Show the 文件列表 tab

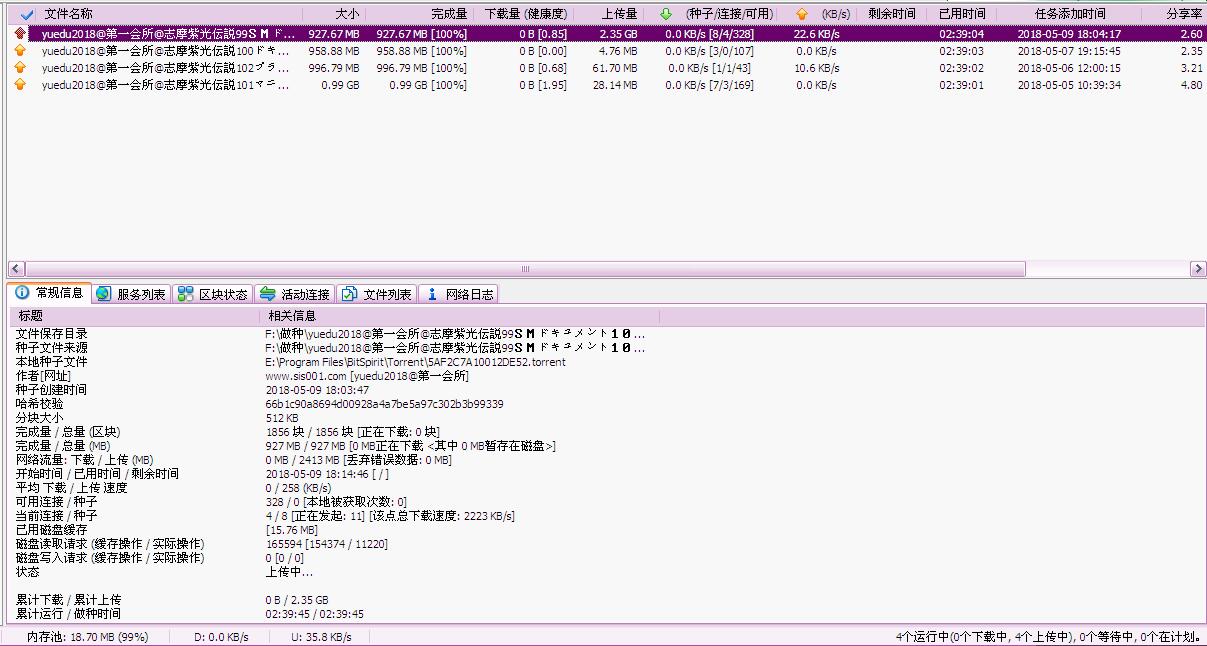click(376, 294)
